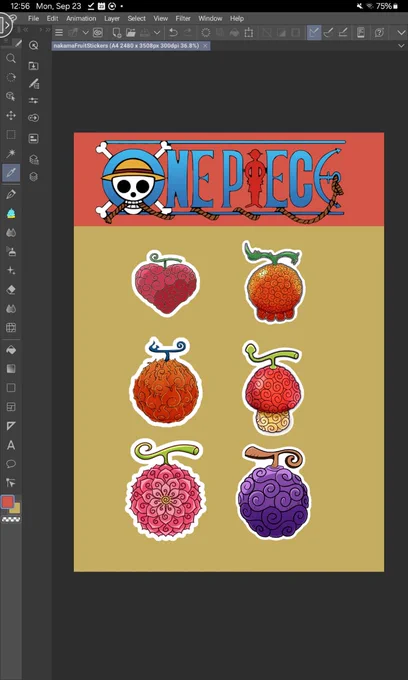The width and height of the screenshot is (408, 680).
Task: Open the Help support icon
Action: pos(379,33)
